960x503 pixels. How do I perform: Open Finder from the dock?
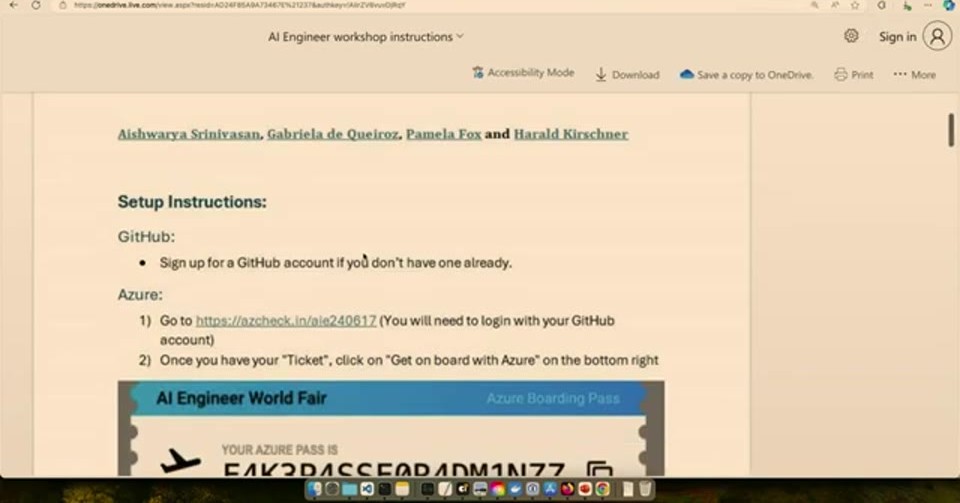click(315, 489)
